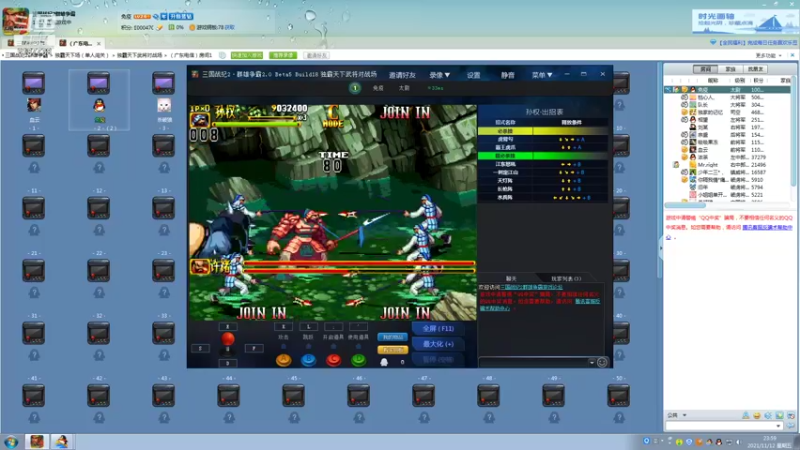Click the gray 邀请好友 button in breadcrumb bar

[316, 55]
